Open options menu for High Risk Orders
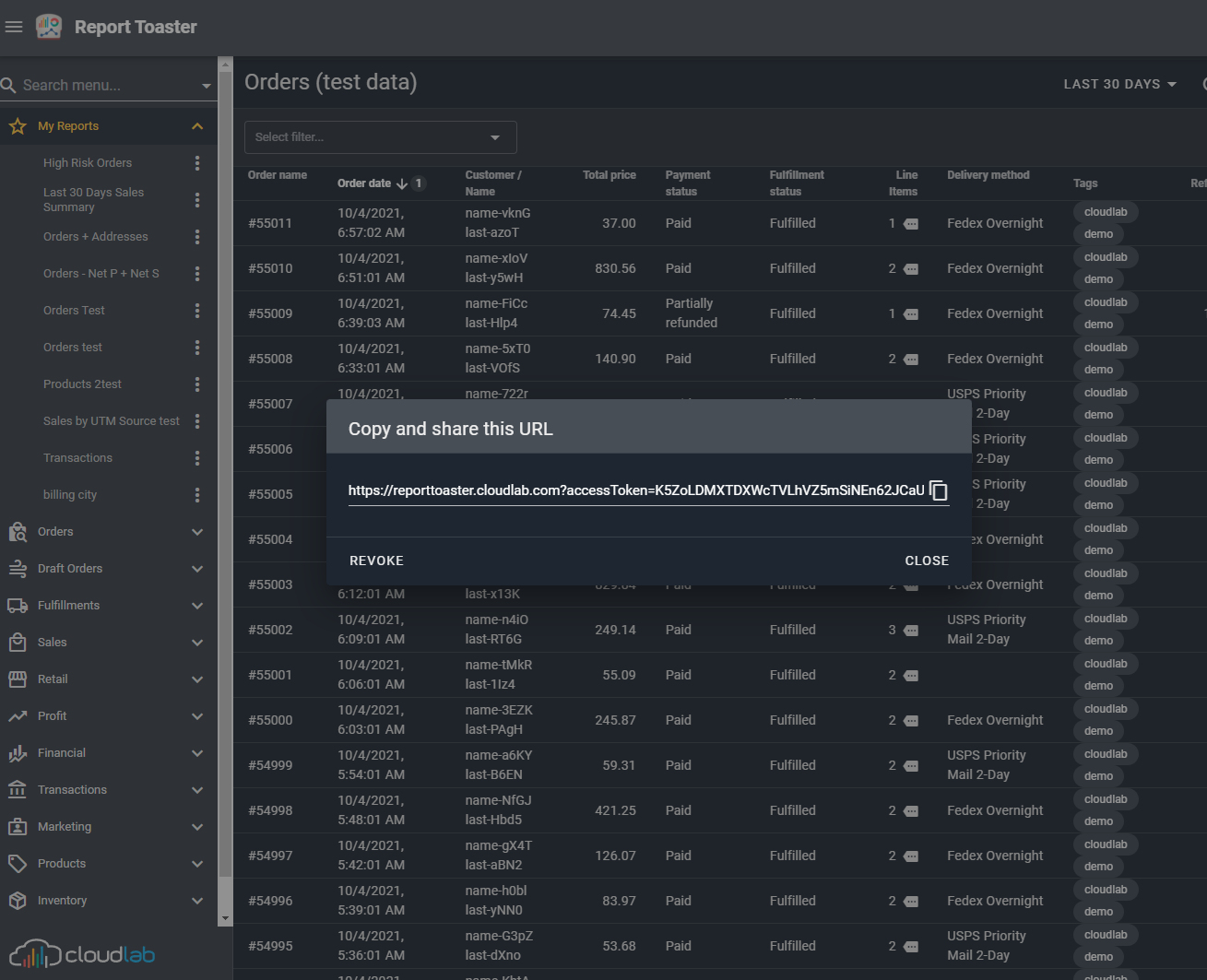The height and width of the screenshot is (980, 1207). 197,163
